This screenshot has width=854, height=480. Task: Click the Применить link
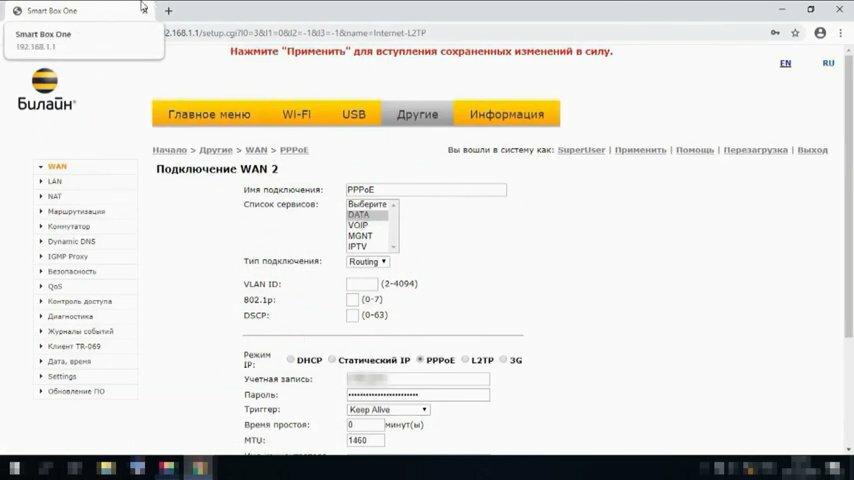(x=640, y=150)
